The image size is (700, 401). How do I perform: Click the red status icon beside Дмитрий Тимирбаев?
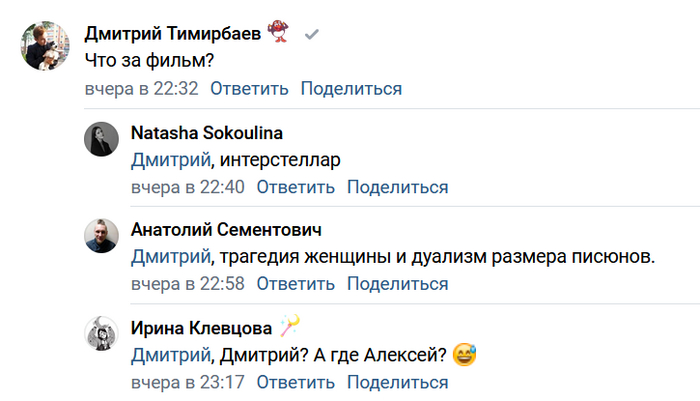281,34
